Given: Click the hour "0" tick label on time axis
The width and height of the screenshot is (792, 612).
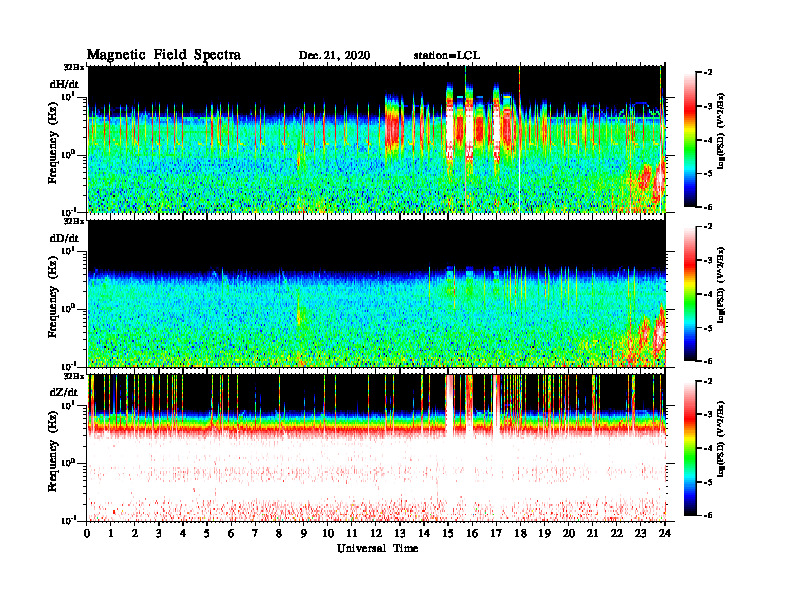Looking at the screenshot, I should tap(87, 534).
